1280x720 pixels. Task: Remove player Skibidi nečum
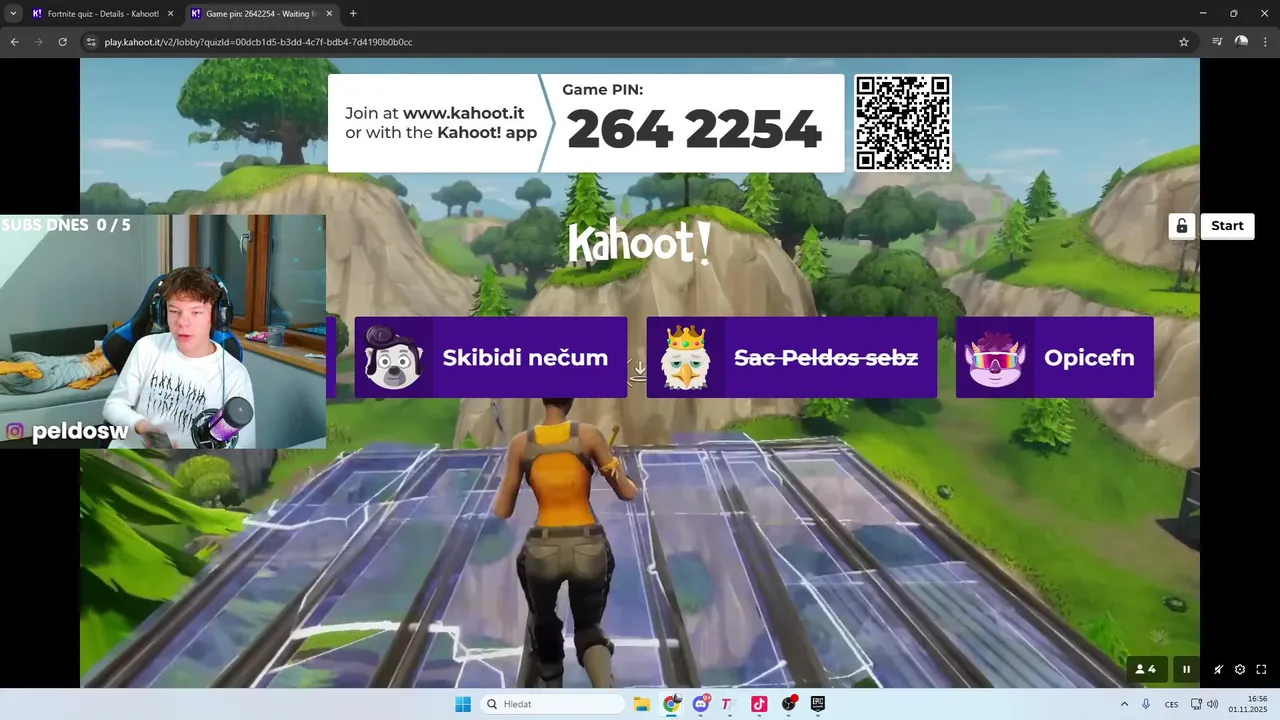point(491,358)
